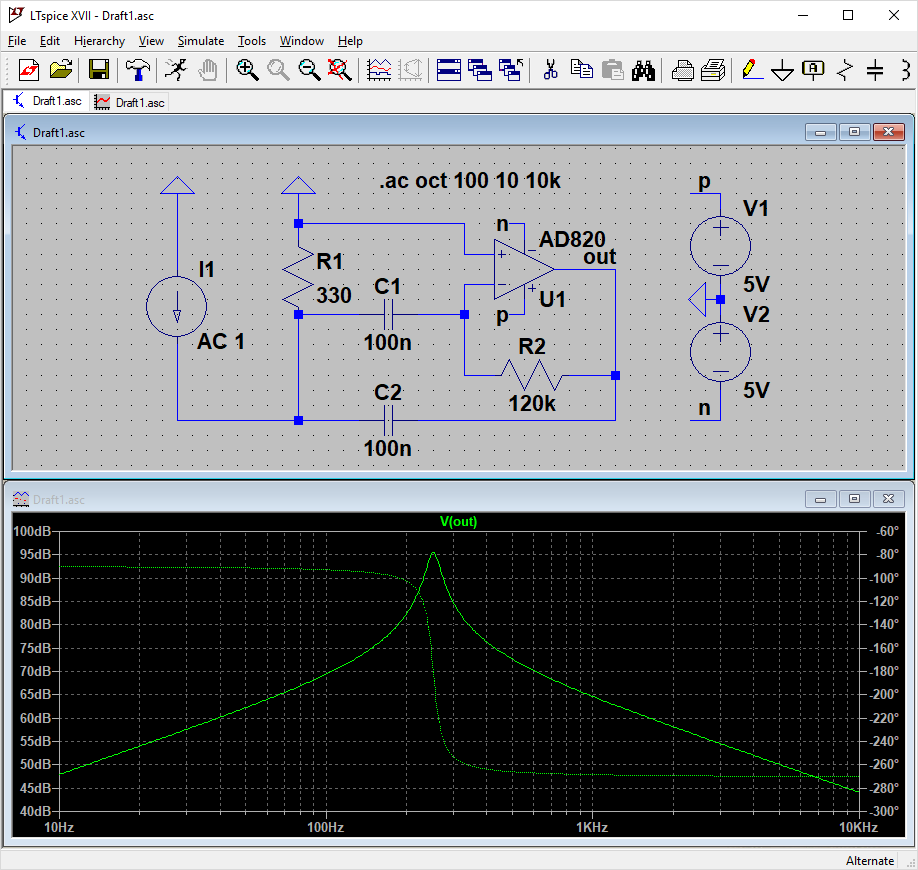Image resolution: width=918 pixels, height=870 pixels.
Task: Click the -60° phase axis label
Action: 888,531
